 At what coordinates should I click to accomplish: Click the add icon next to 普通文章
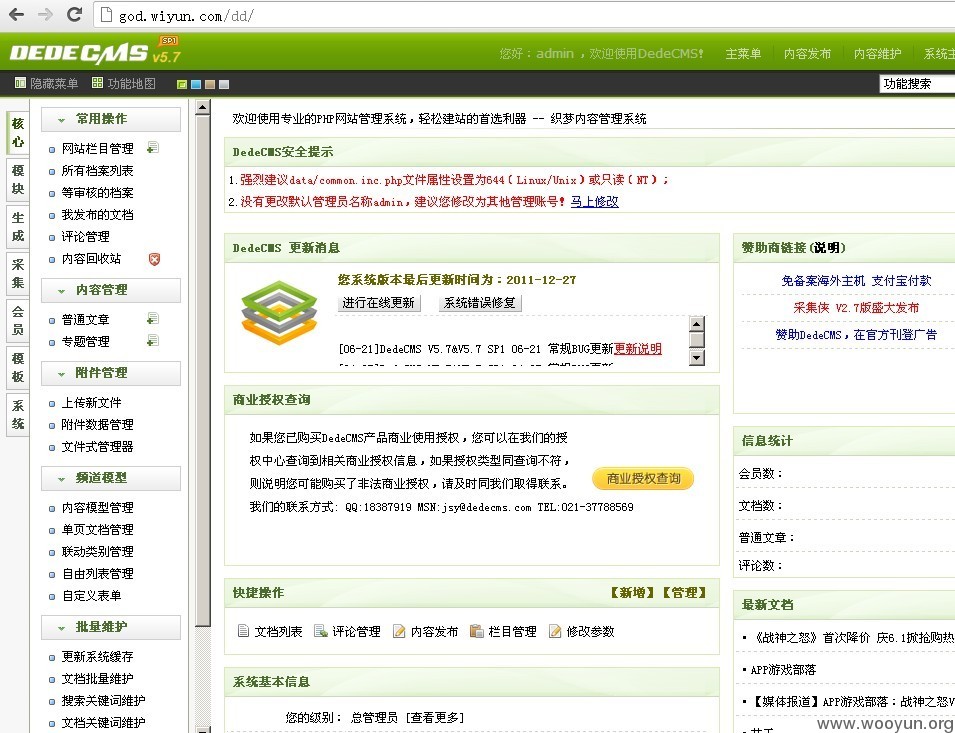click(x=153, y=319)
